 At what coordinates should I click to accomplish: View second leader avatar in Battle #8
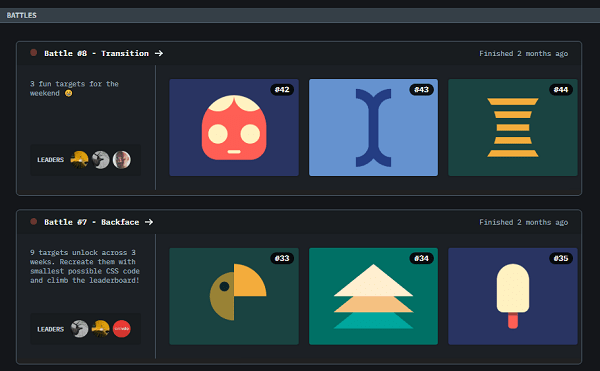pyautogui.click(x=101, y=160)
